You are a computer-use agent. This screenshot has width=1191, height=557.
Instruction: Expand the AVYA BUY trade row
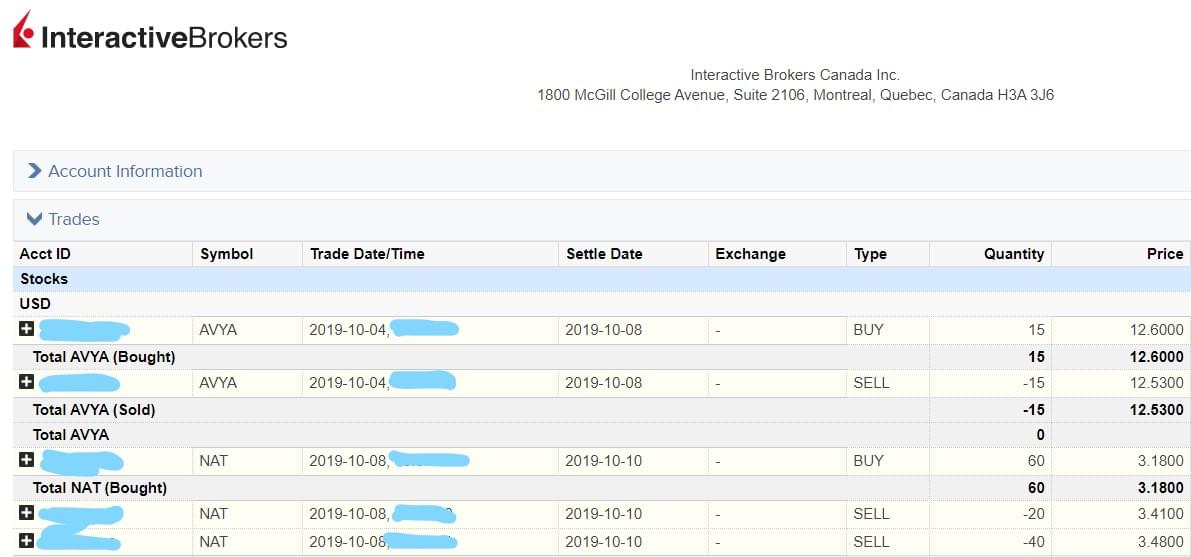click(x=26, y=329)
